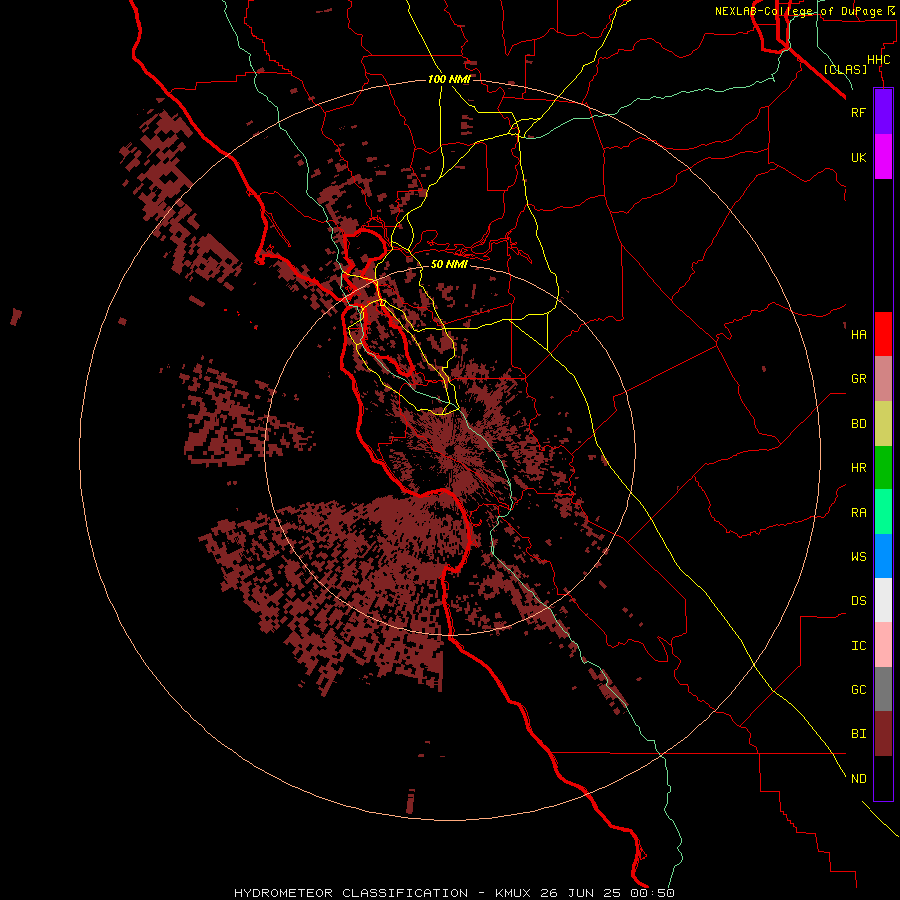Image resolution: width=900 pixels, height=900 pixels.
Task: Click the DS white legend swatch
Action: coord(883,600)
